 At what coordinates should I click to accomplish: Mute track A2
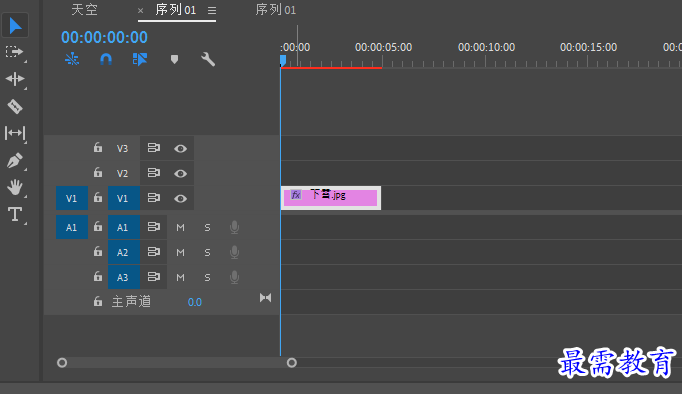point(181,253)
